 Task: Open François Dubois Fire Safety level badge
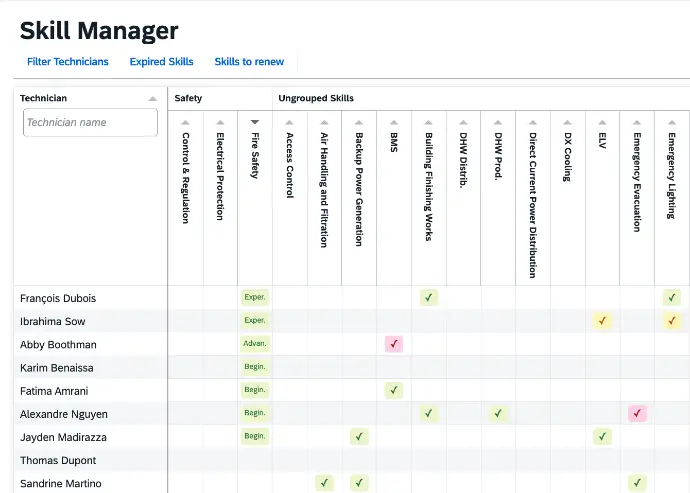(x=255, y=298)
